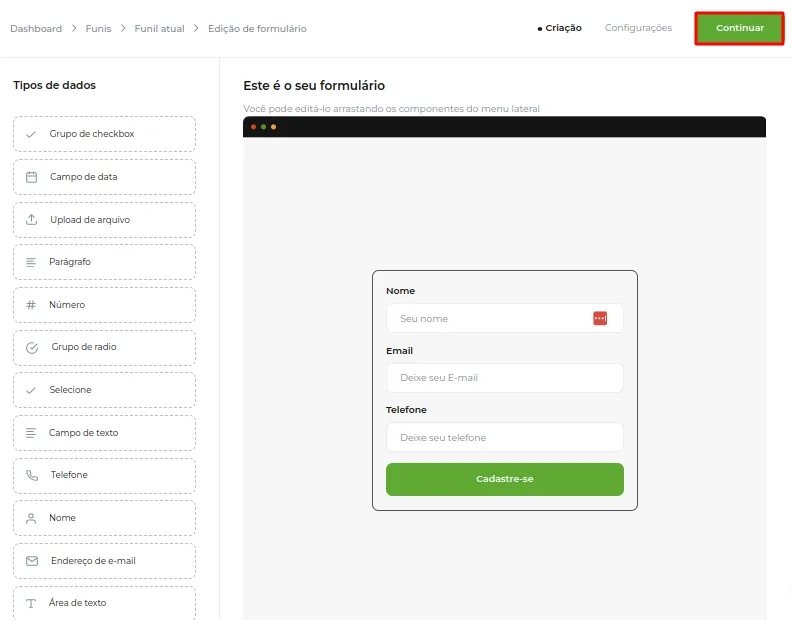Image resolution: width=792 pixels, height=620 pixels.
Task: Click the Telefone field label in form
Action: (406, 410)
